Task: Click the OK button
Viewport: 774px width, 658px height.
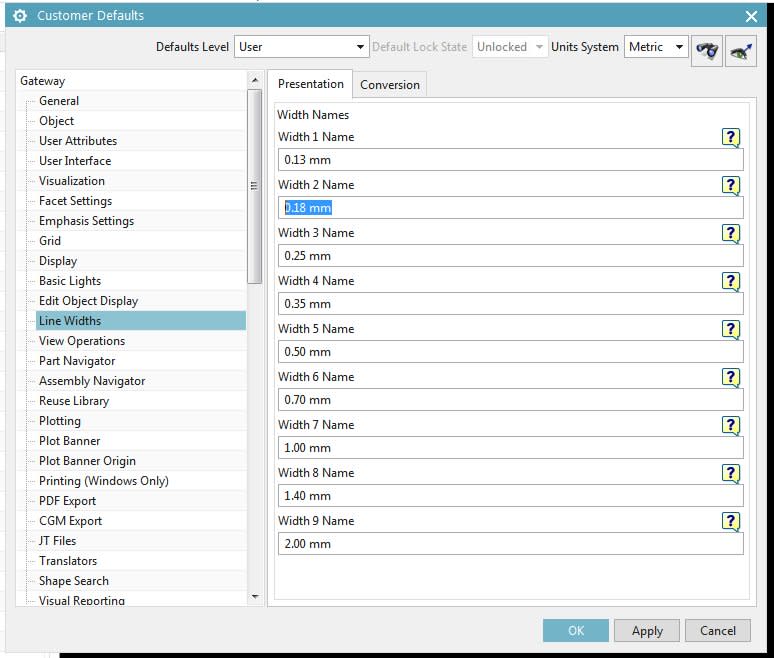Action: pyautogui.click(x=576, y=631)
